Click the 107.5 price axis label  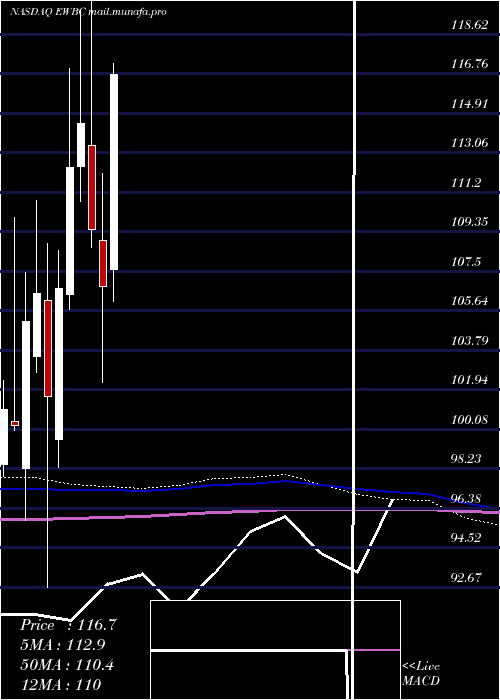click(x=466, y=262)
